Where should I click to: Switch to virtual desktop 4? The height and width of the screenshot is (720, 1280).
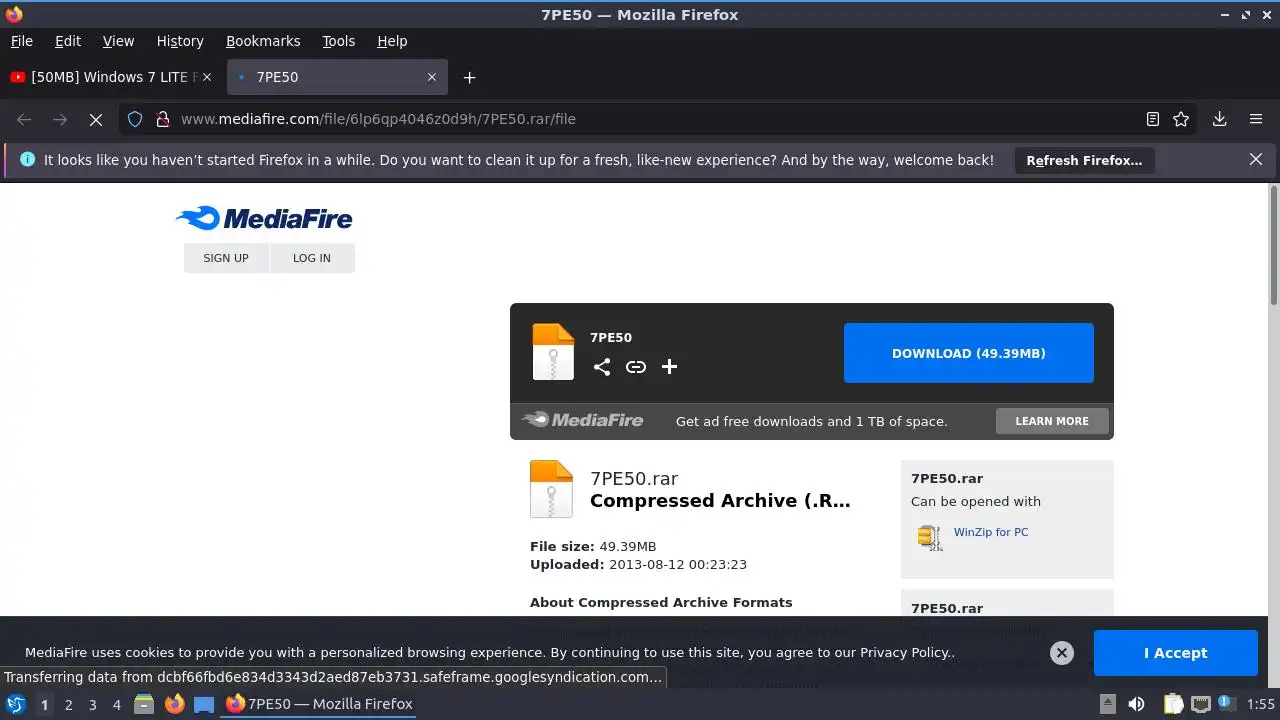point(116,704)
